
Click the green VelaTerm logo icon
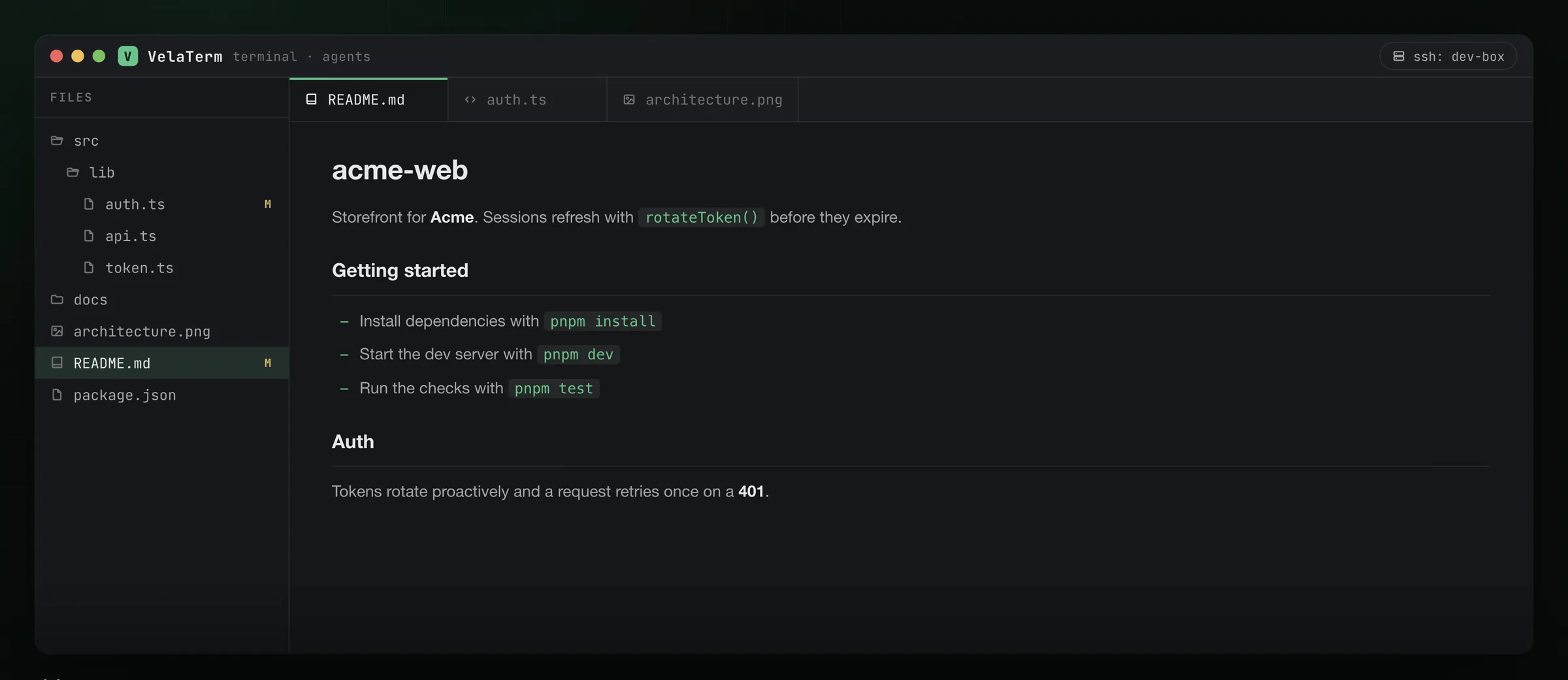click(x=127, y=56)
